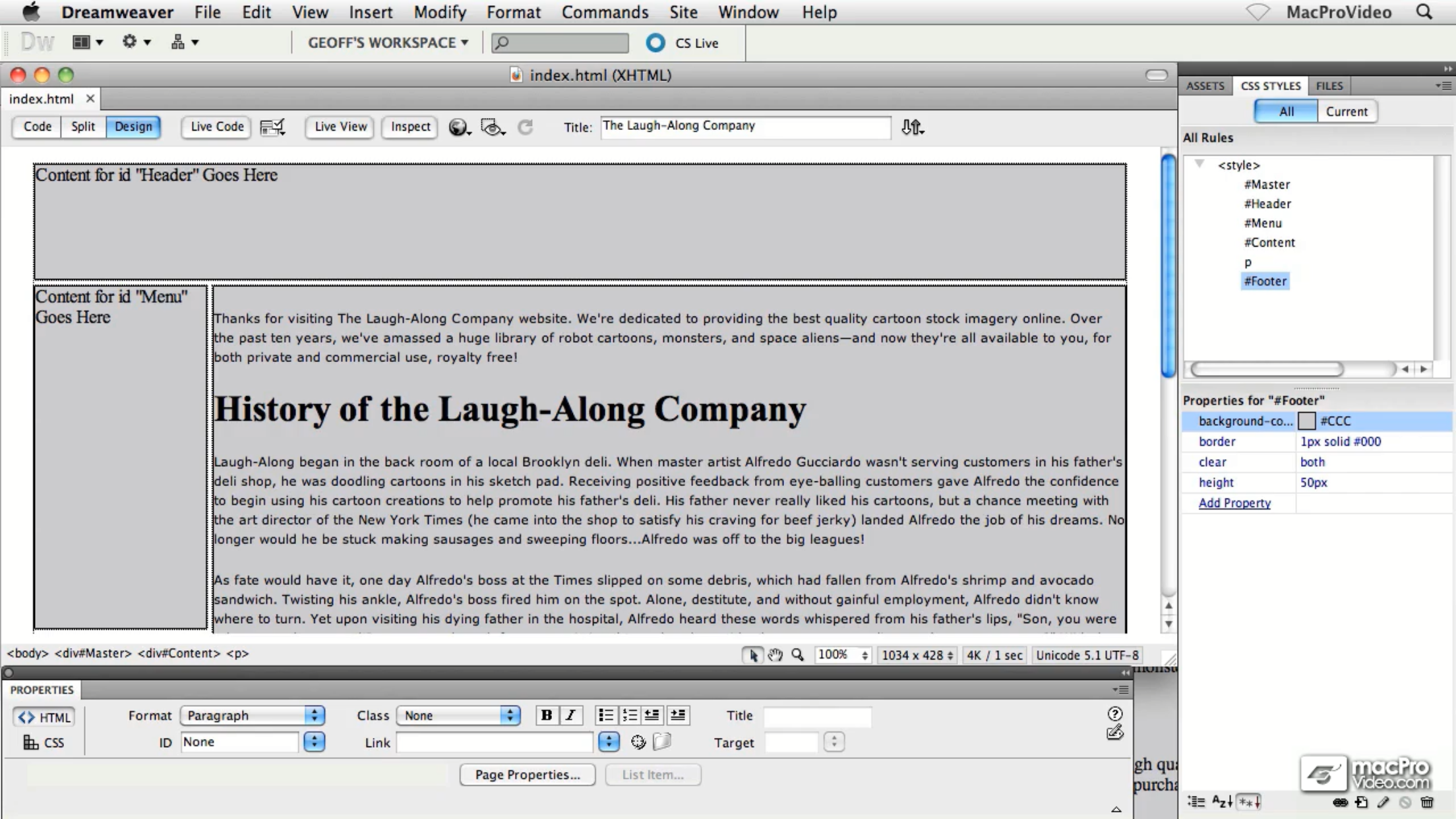Delete CSS rule with trash icon
Image resolution: width=1456 pixels, height=819 pixels.
coord(1427,803)
